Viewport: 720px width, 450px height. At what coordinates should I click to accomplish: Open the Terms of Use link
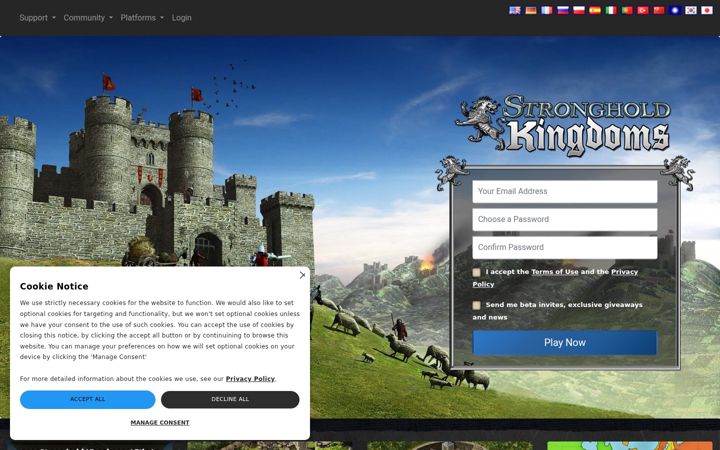click(x=555, y=272)
